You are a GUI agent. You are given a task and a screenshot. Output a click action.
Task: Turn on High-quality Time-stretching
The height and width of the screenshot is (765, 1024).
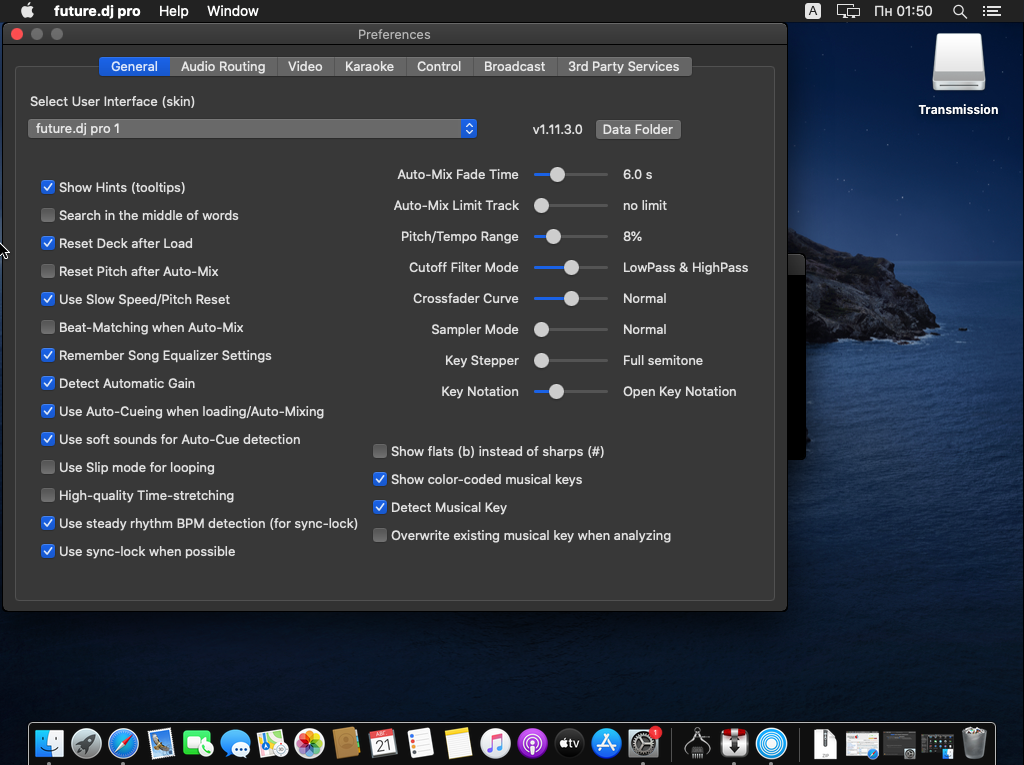48,495
